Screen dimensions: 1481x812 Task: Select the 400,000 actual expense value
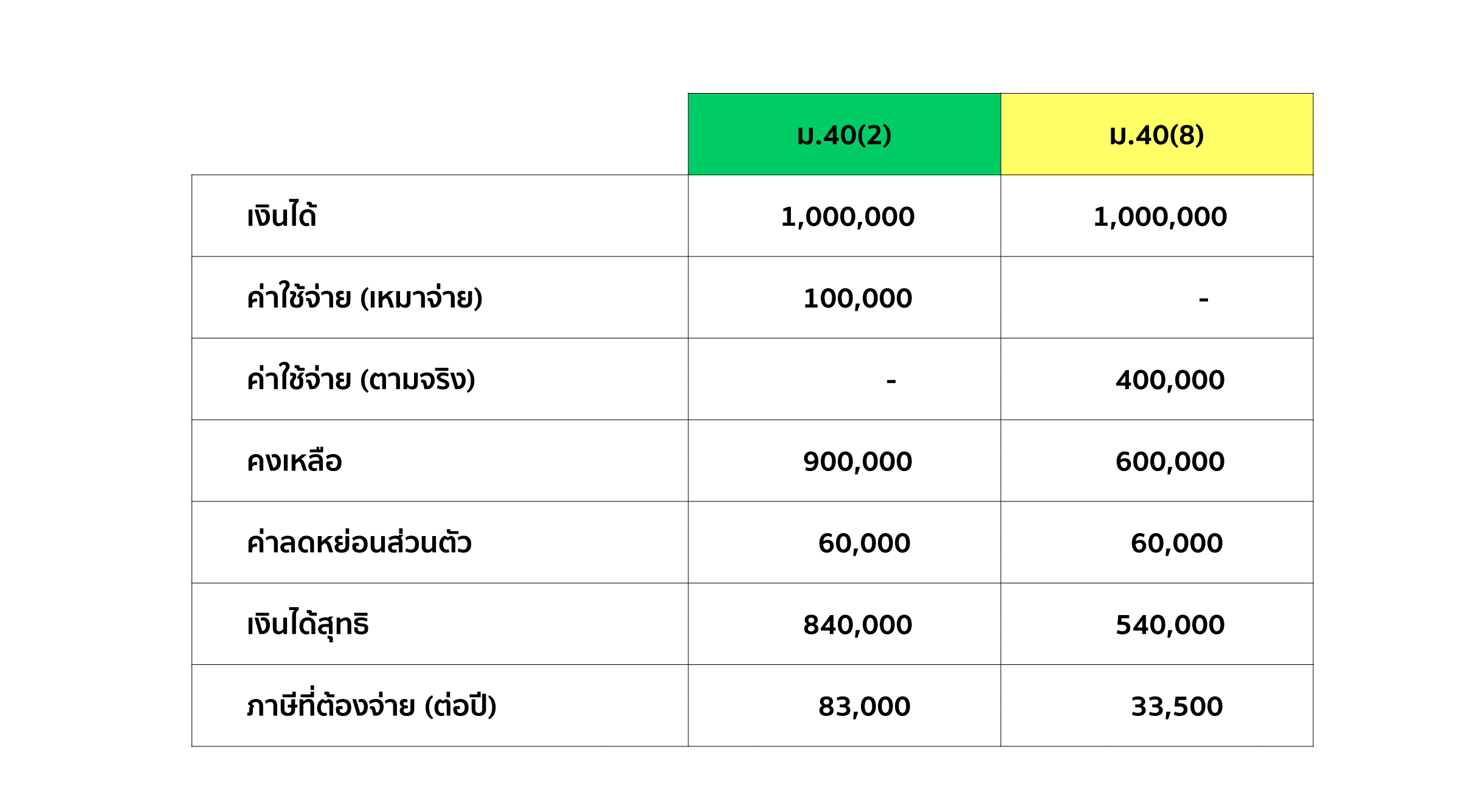pos(1170,380)
